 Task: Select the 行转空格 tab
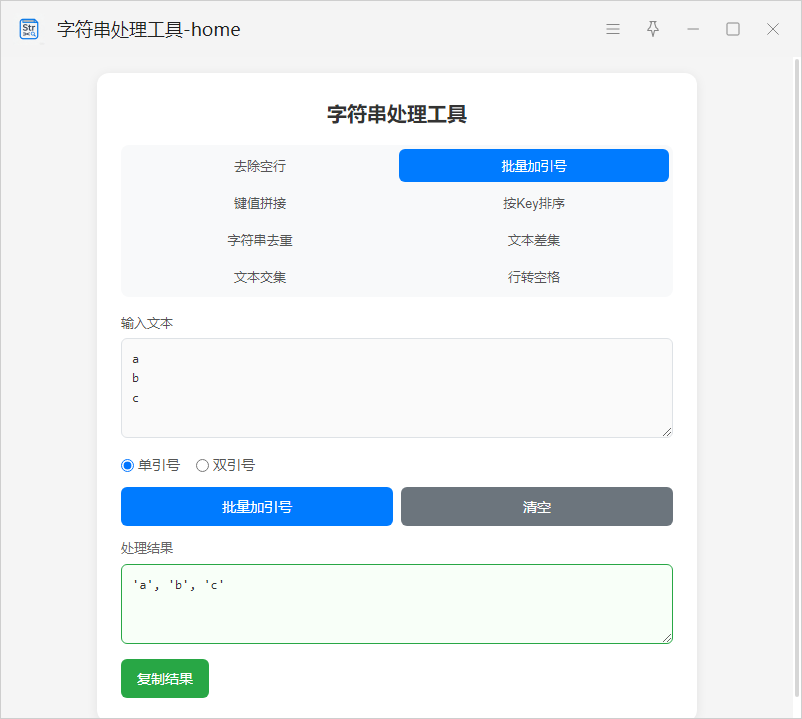(x=534, y=277)
